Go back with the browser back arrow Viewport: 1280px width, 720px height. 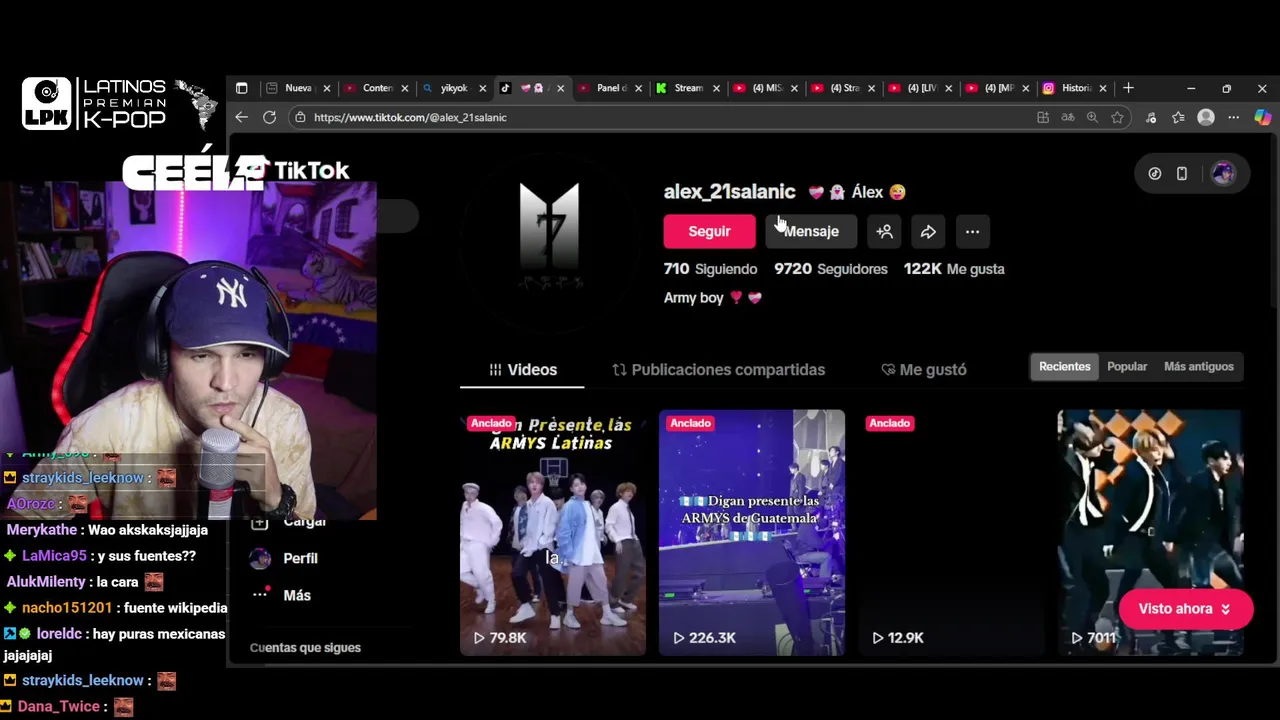click(241, 117)
